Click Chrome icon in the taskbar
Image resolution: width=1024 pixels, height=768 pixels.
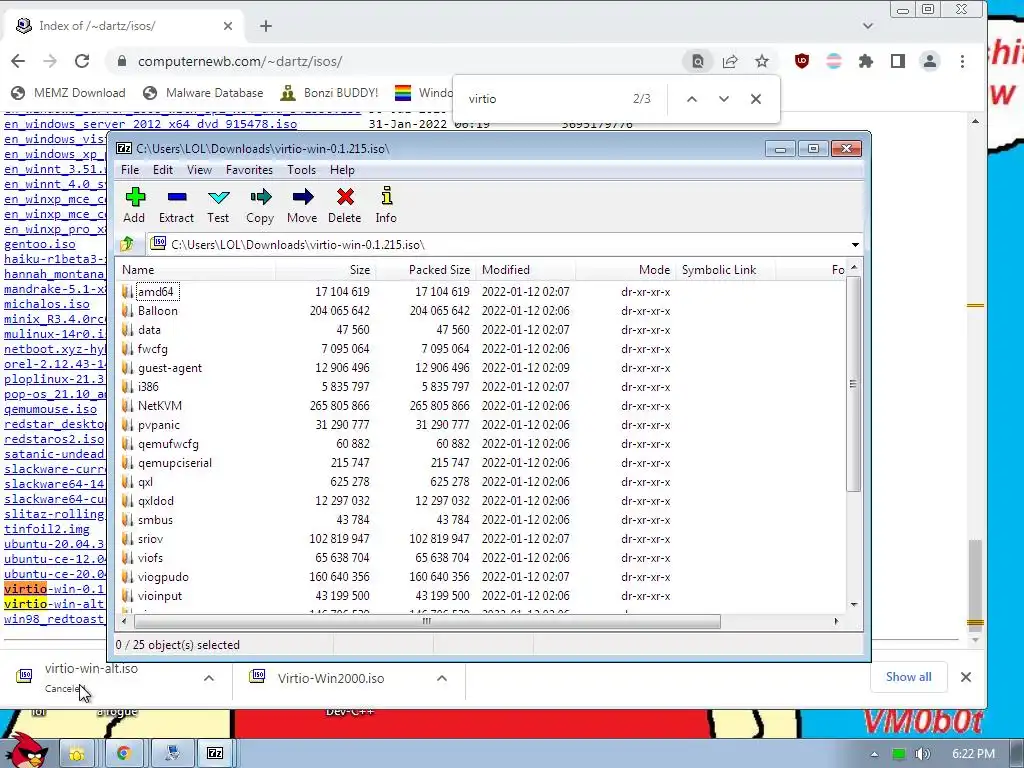tap(123, 753)
